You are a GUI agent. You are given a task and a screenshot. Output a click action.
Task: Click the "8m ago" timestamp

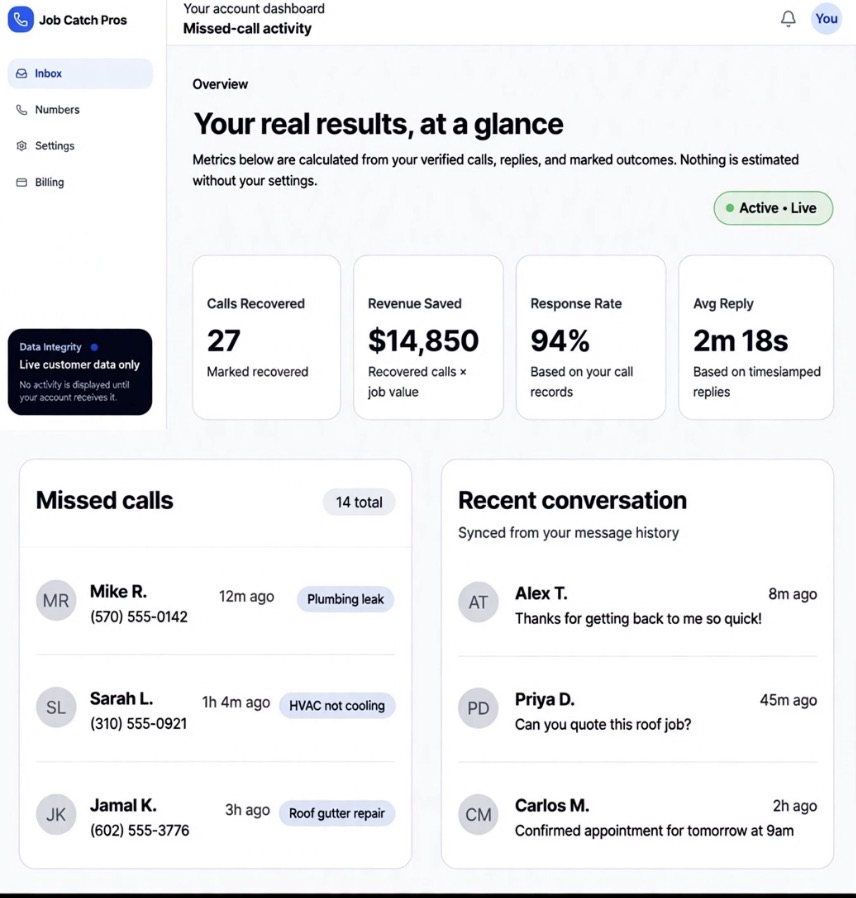pyautogui.click(x=792, y=594)
